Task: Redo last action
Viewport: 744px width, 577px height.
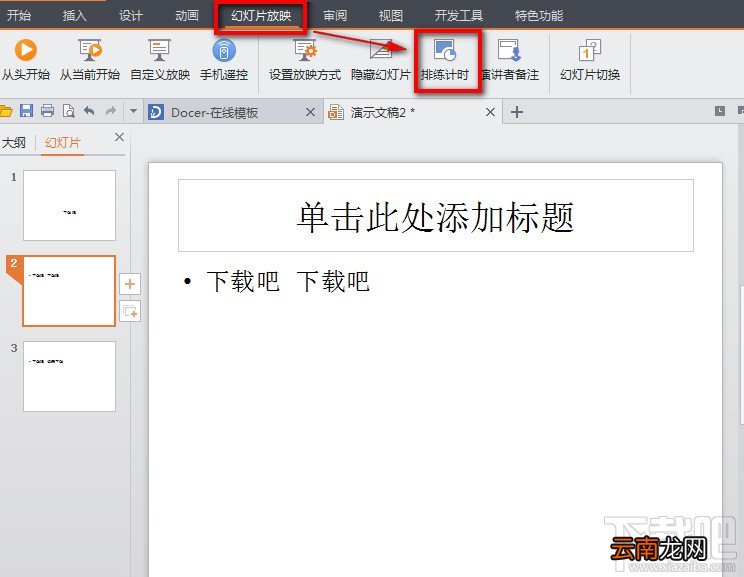Action: click(111, 111)
